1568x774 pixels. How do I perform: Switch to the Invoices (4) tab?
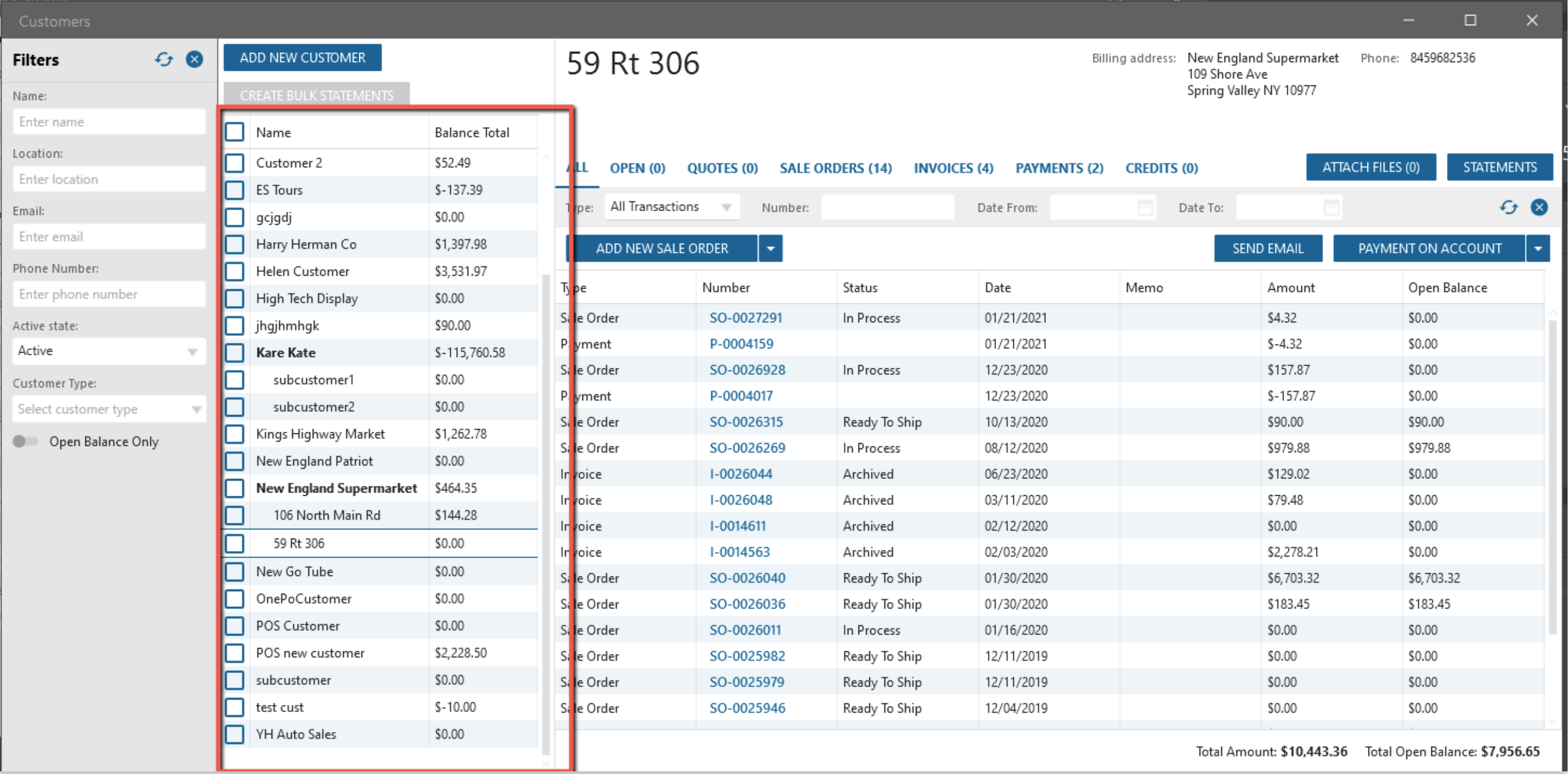click(953, 168)
